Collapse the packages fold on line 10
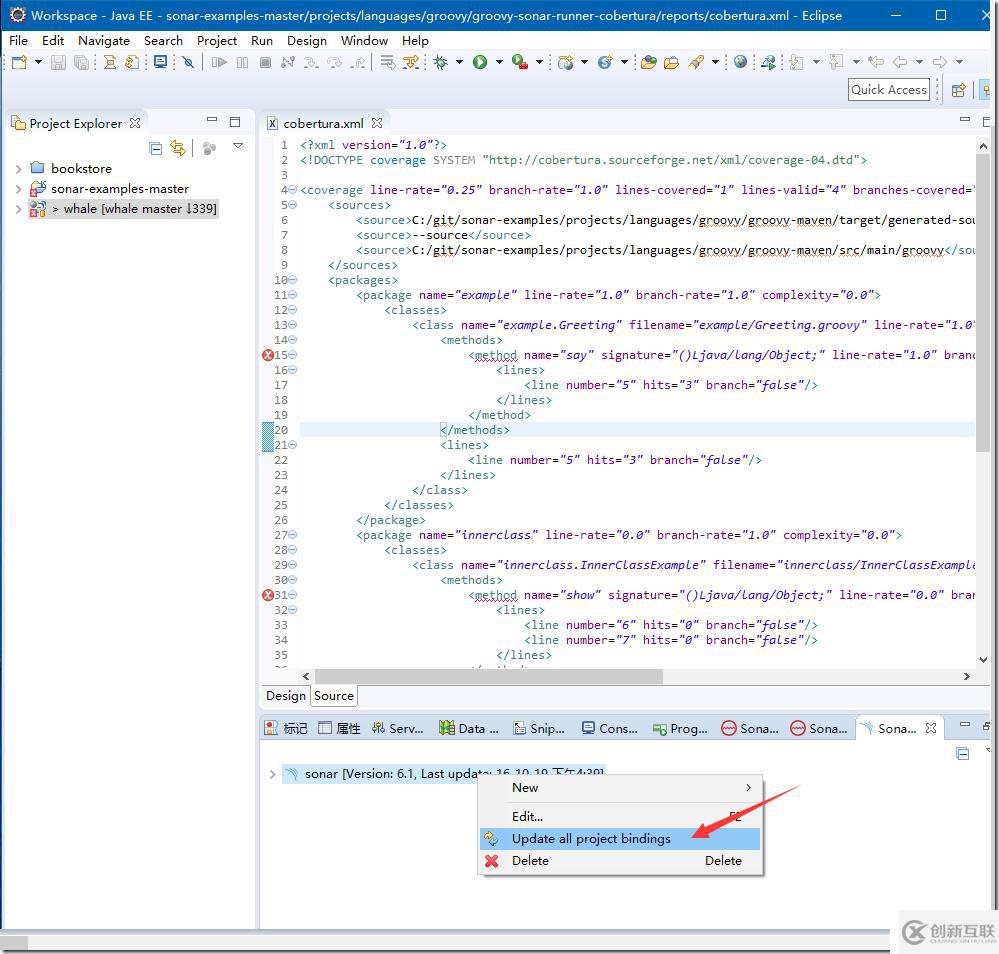This screenshot has width=999, height=954. pyautogui.click(x=292, y=280)
